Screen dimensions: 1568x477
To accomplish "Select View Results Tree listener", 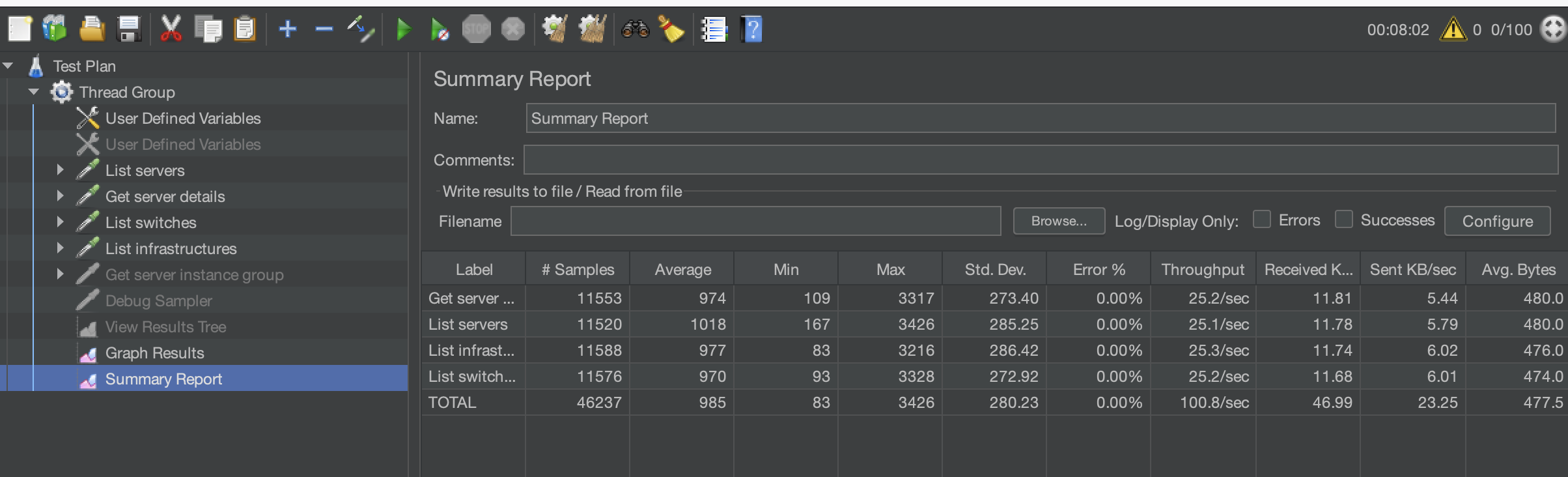I will (x=165, y=327).
